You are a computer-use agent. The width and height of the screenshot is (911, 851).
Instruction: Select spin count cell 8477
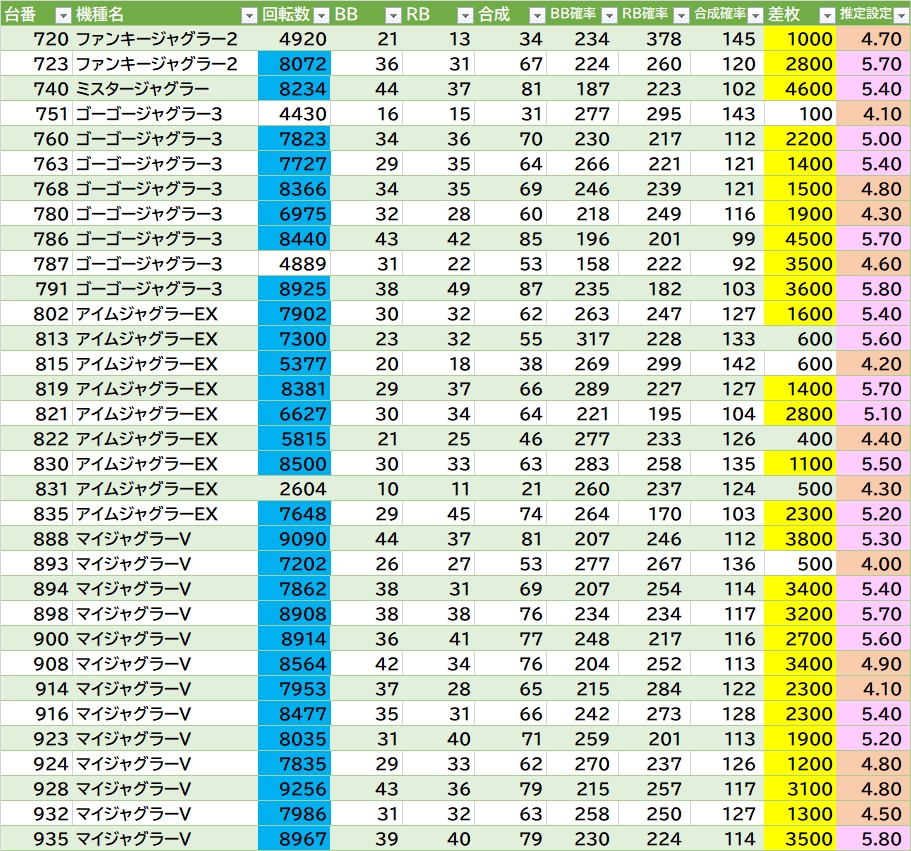coord(295,713)
